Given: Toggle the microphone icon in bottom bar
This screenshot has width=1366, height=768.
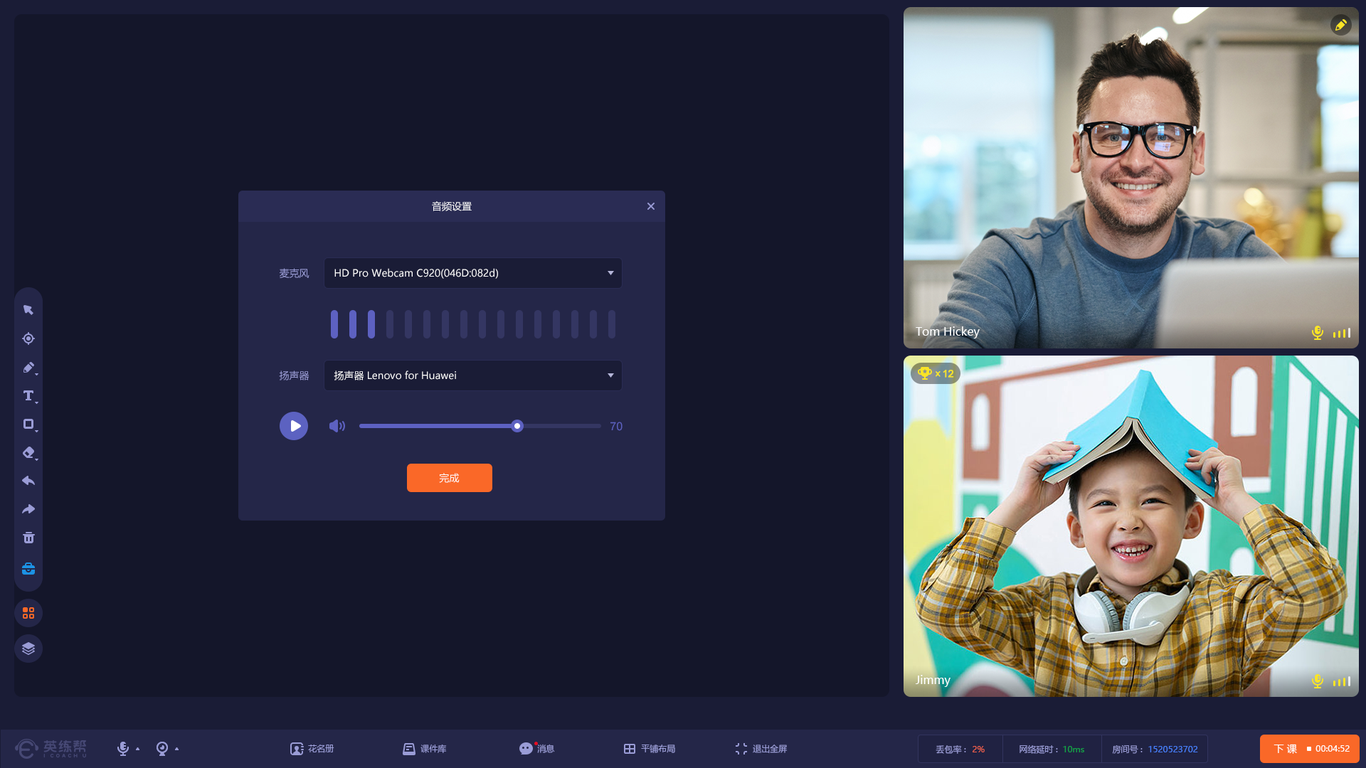Looking at the screenshot, I should pos(123,749).
